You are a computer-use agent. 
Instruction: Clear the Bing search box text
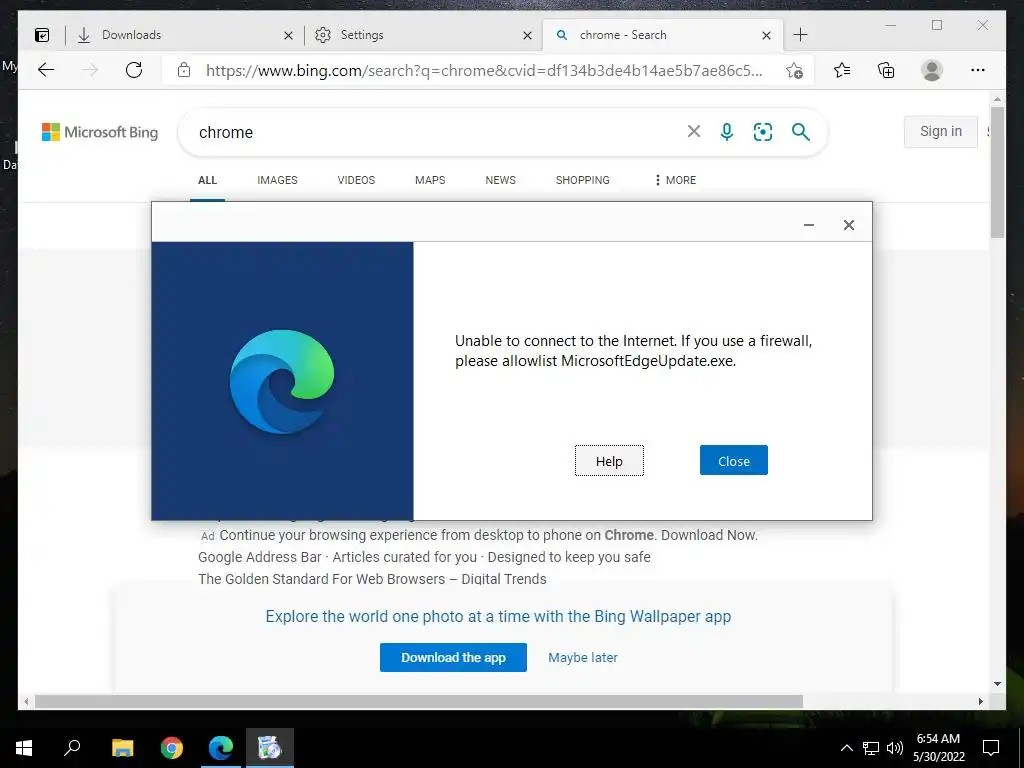[694, 132]
